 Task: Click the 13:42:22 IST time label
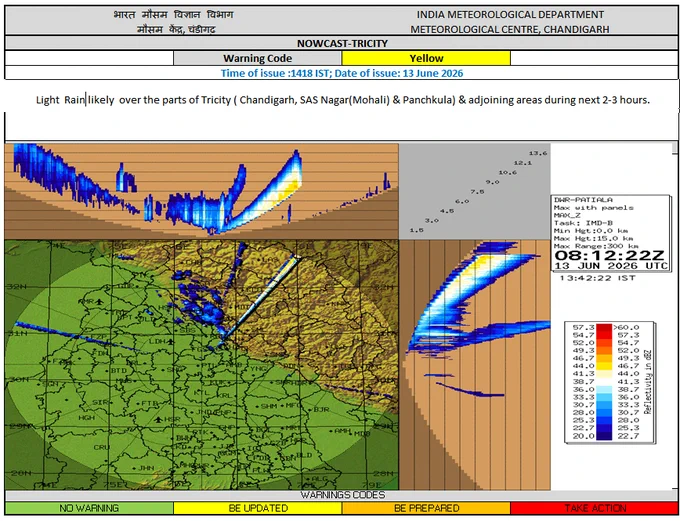597,278
